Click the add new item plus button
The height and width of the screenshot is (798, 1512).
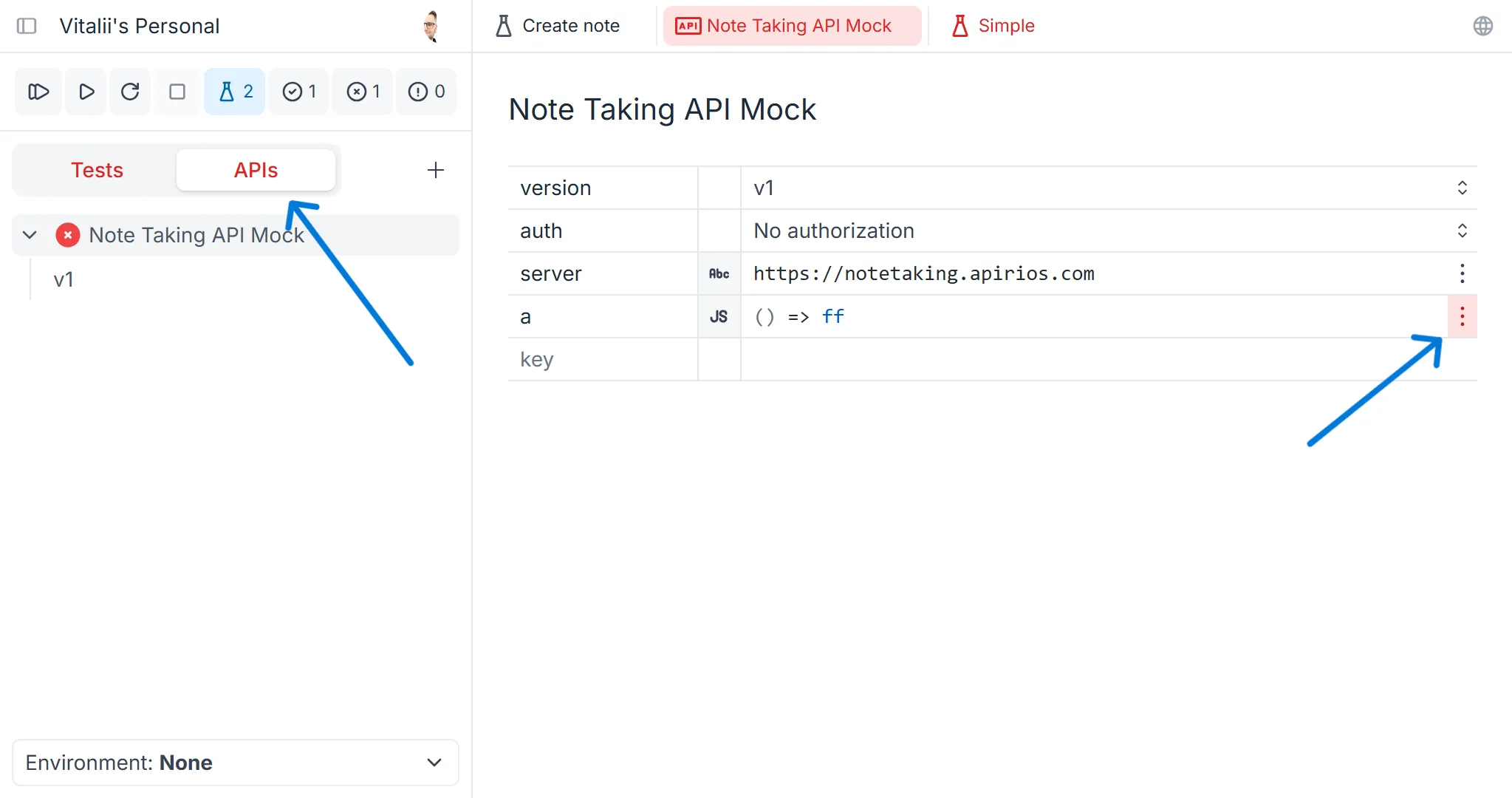click(434, 169)
